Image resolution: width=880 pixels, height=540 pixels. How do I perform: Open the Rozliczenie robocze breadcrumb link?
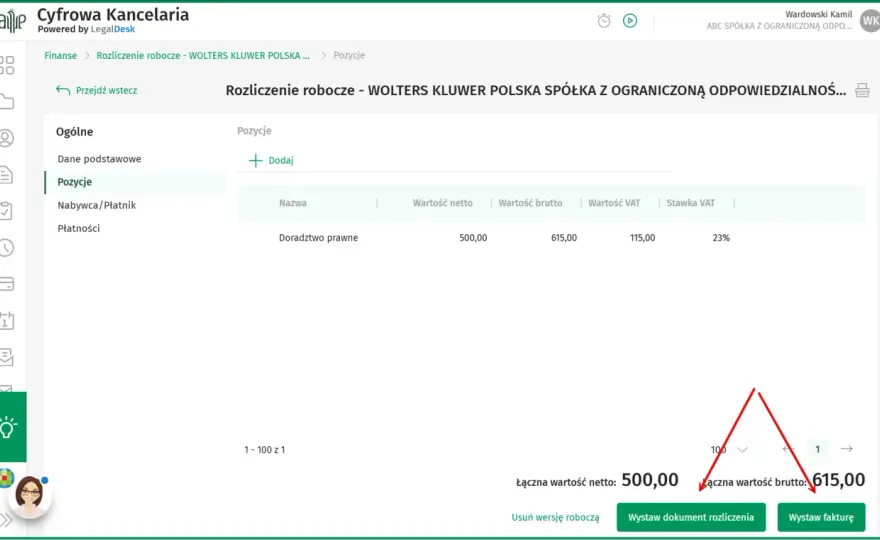pyautogui.click(x=203, y=56)
